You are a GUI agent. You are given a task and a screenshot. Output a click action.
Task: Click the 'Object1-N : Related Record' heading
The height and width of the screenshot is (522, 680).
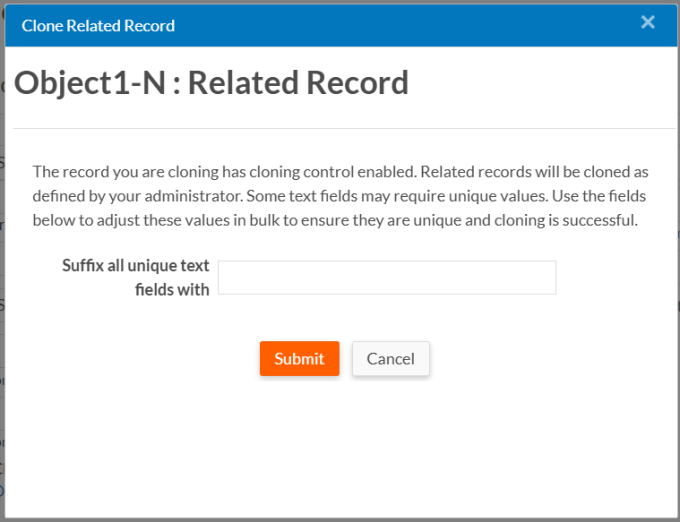click(211, 82)
